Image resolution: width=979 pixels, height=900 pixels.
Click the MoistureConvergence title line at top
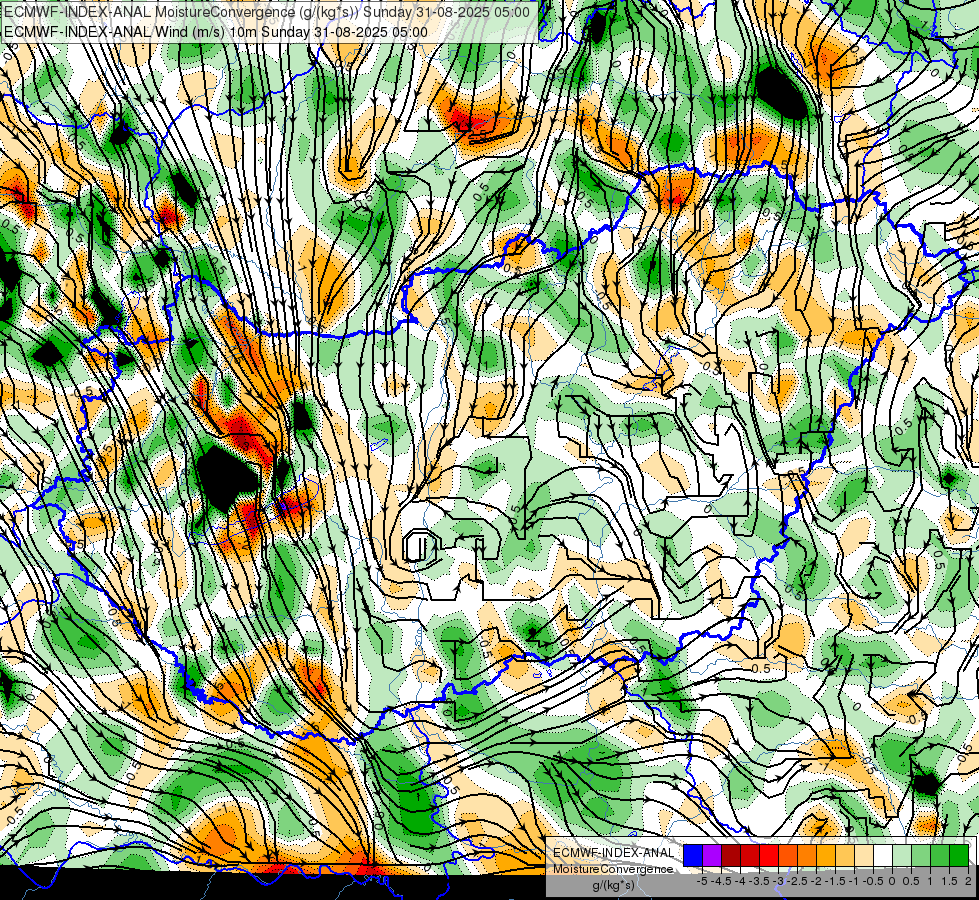(x=267, y=12)
